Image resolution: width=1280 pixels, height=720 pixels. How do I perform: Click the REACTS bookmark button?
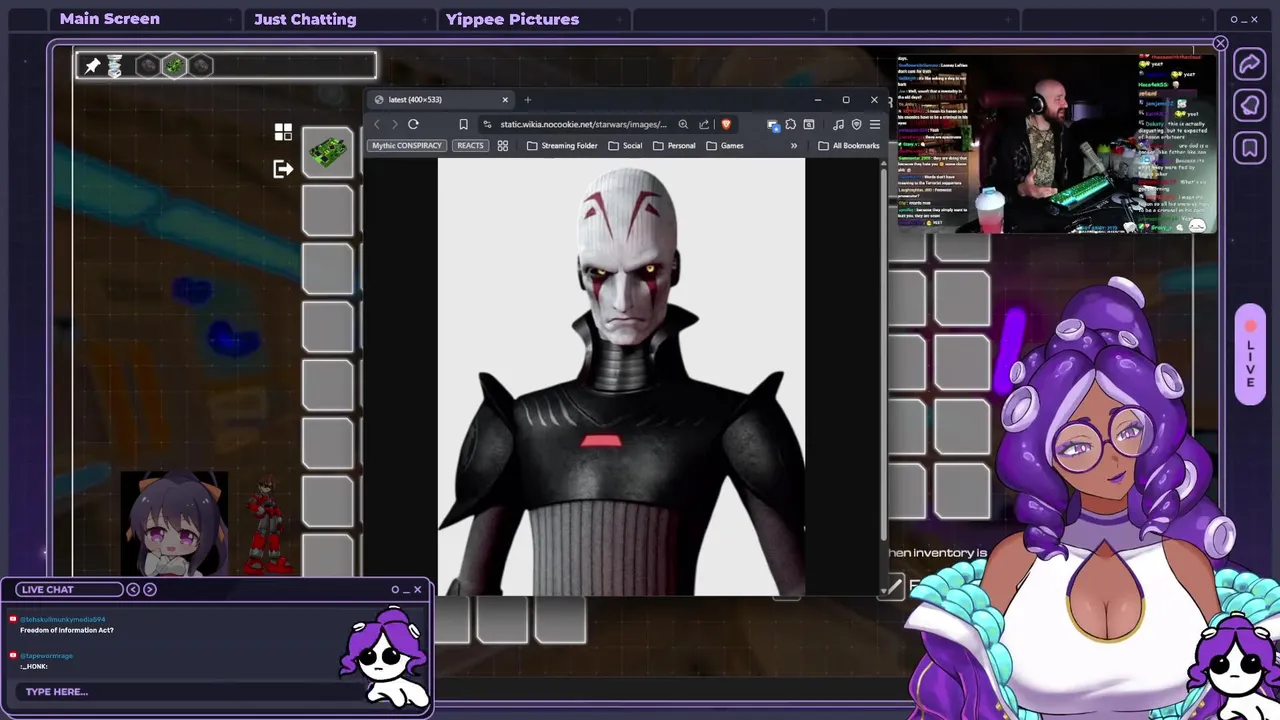470,146
